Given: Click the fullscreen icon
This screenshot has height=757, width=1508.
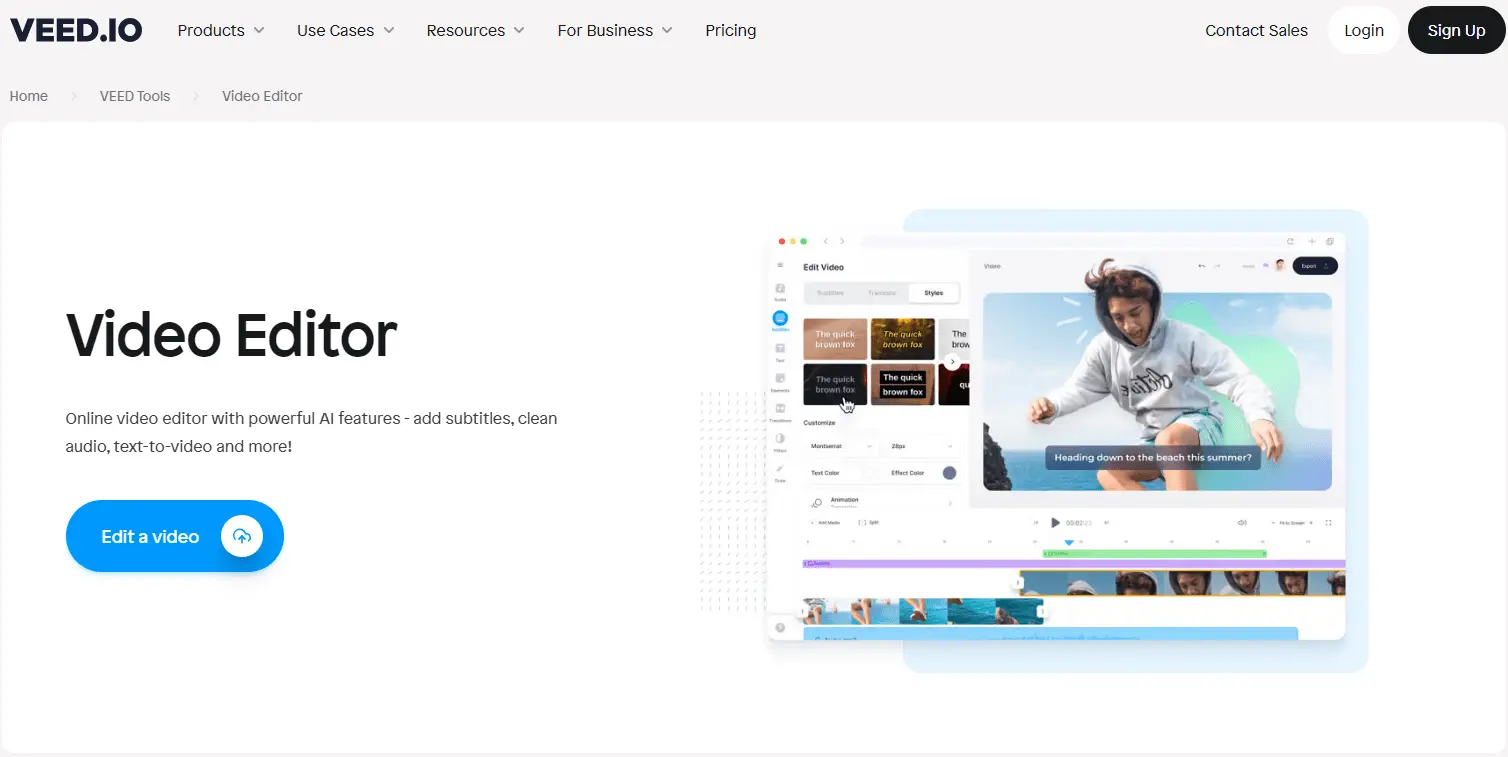Looking at the screenshot, I should pos(1329,523).
